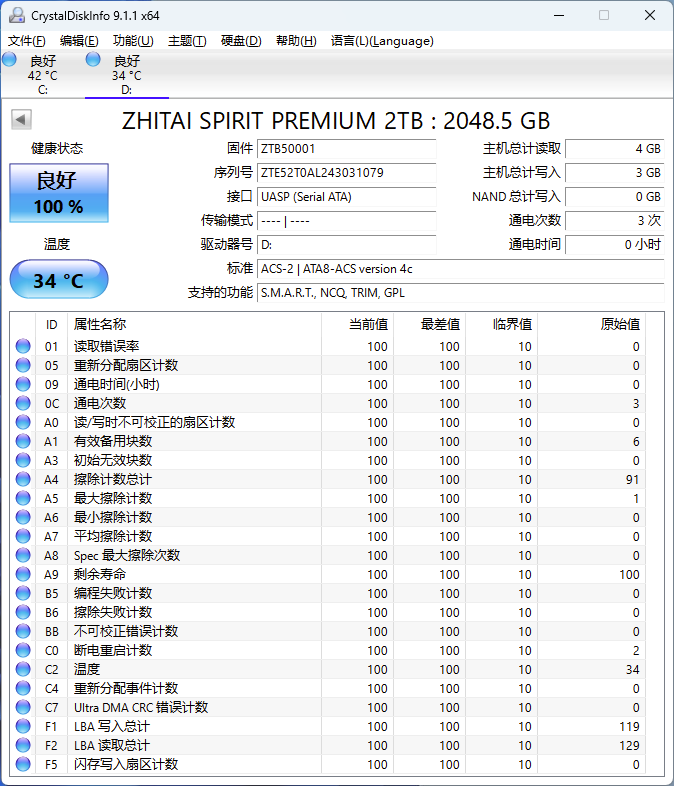
Task: Click status orb of attribute A1 有效备用块数
Action: click(23, 442)
